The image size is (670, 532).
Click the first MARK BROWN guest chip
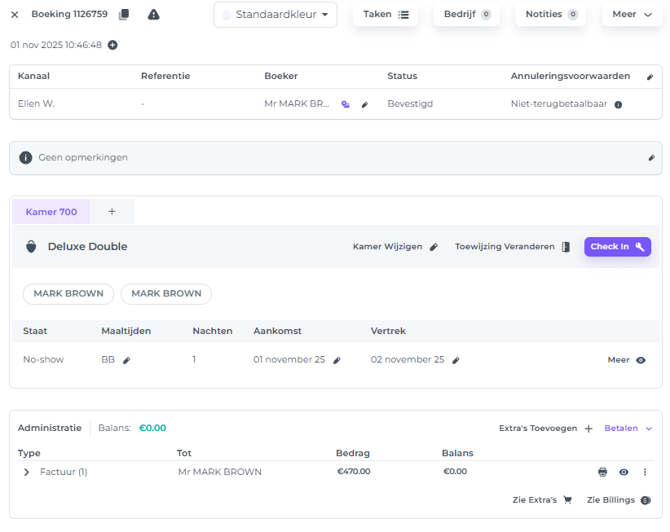click(x=68, y=294)
